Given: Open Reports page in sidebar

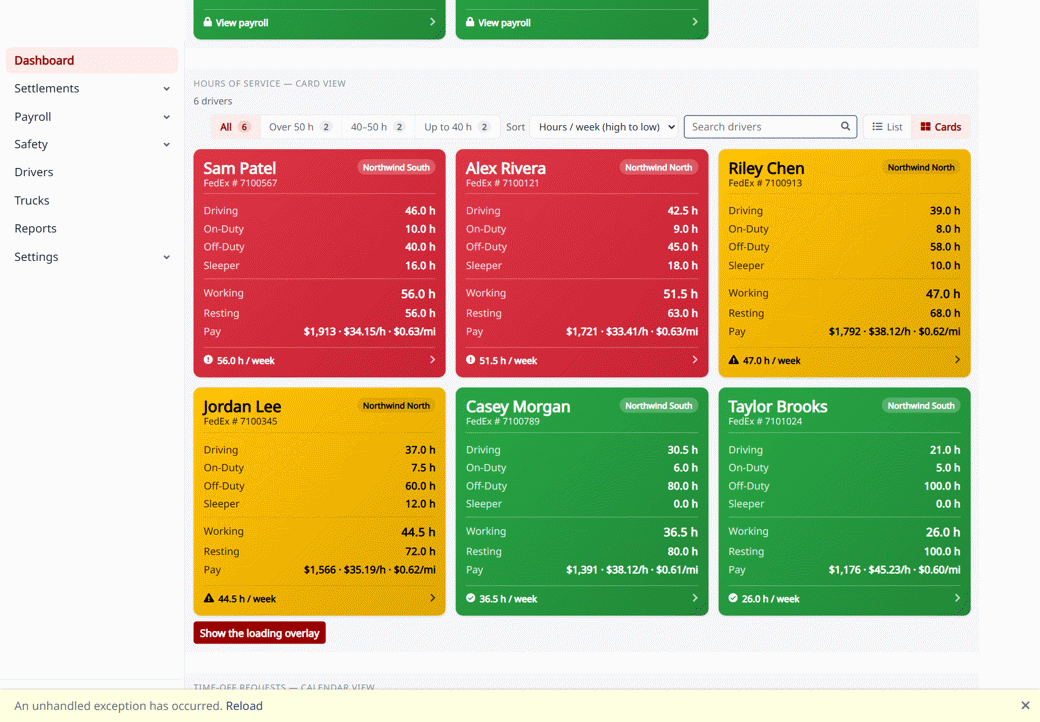Looking at the screenshot, I should 92,228.
